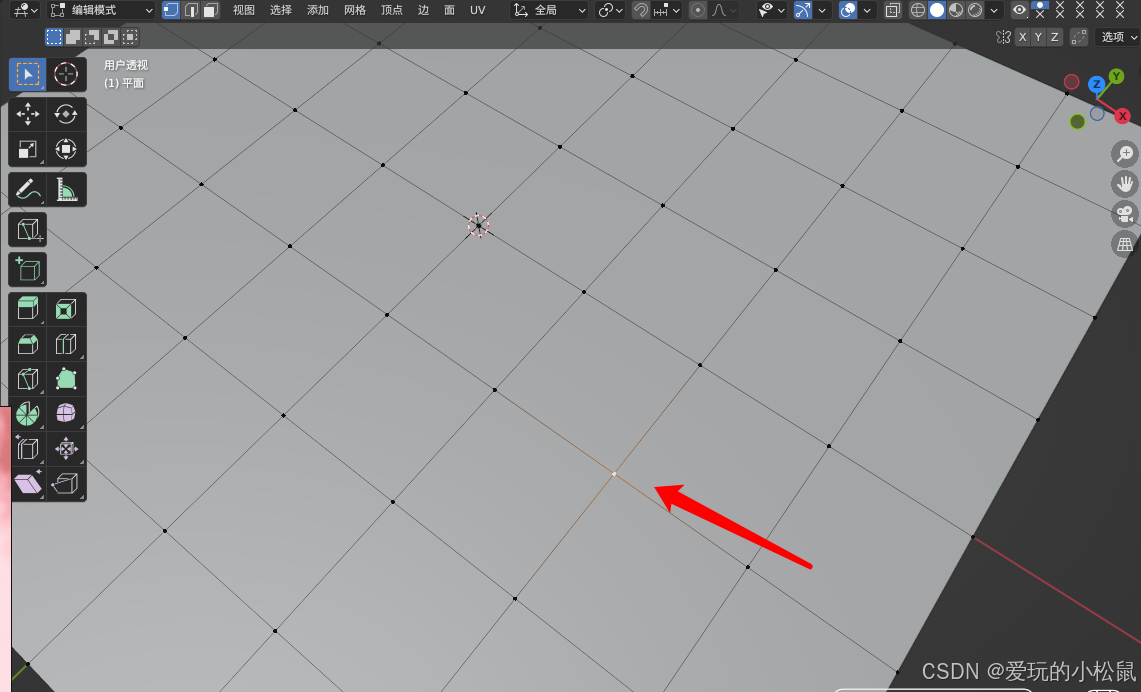1141x692 pixels.
Task: Select the Shrink/Fatten tool
Action: (66, 448)
